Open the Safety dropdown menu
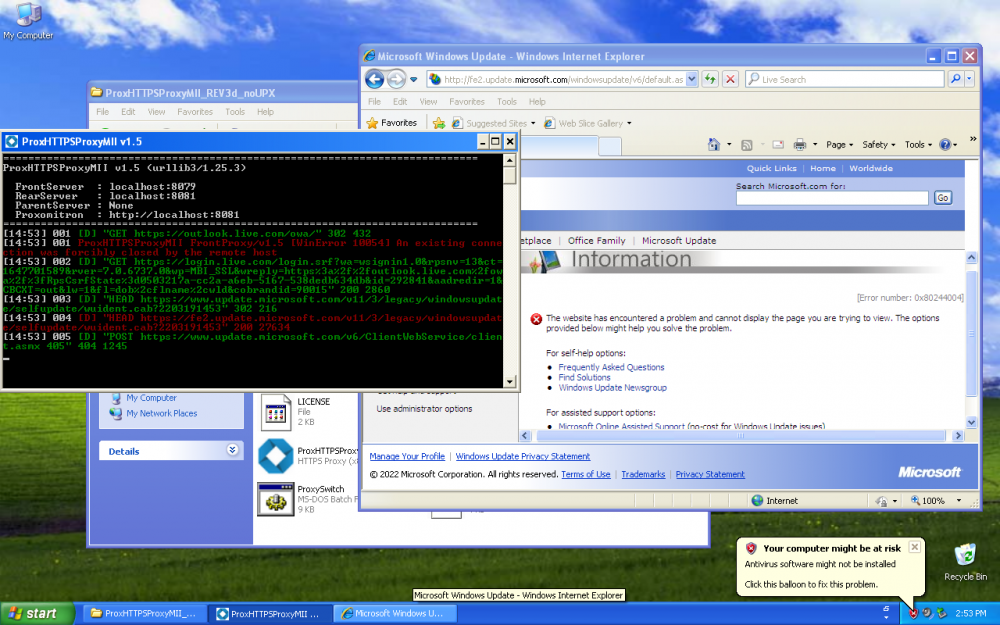The height and width of the screenshot is (625, 1000). (879, 145)
